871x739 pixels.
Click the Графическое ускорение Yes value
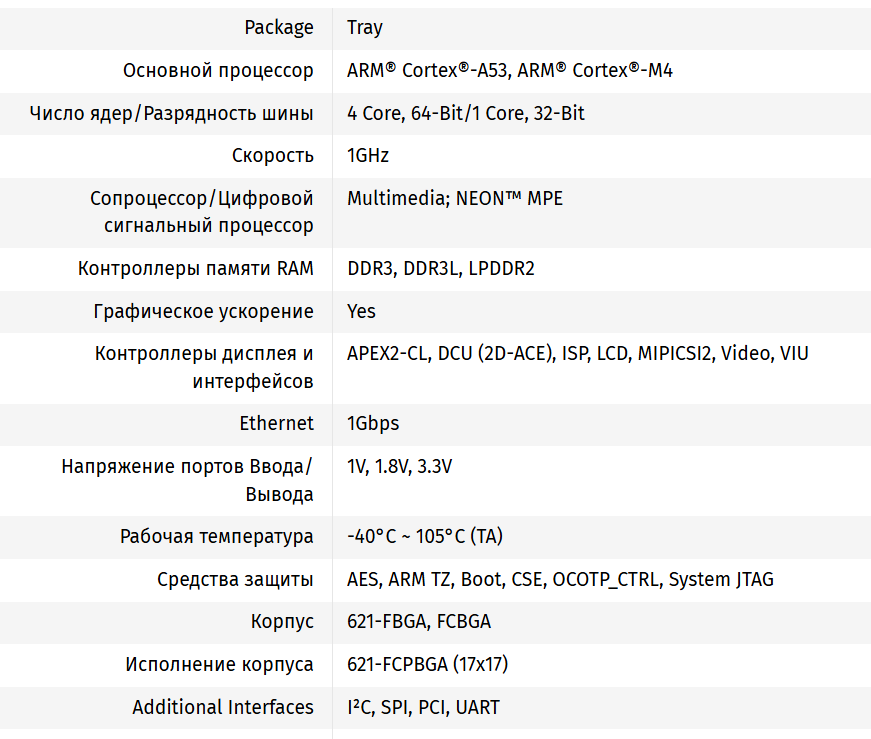tap(362, 312)
